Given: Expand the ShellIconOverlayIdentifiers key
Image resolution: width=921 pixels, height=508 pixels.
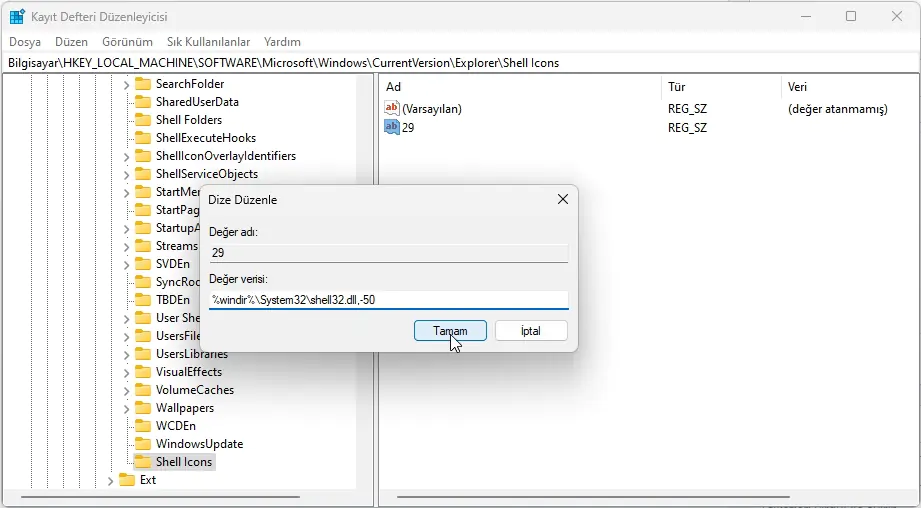Looking at the screenshot, I should (x=126, y=157).
